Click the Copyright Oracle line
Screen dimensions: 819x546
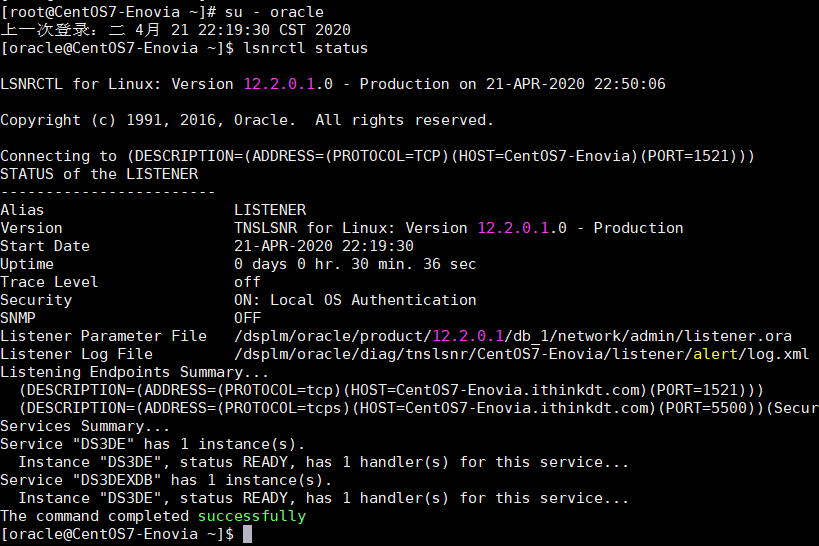(247, 120)
